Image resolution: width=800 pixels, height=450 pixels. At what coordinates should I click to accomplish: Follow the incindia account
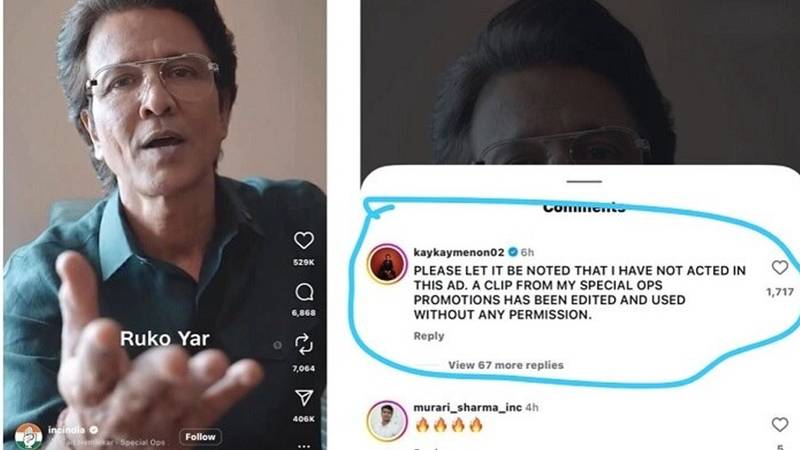(x=200, y=437)
